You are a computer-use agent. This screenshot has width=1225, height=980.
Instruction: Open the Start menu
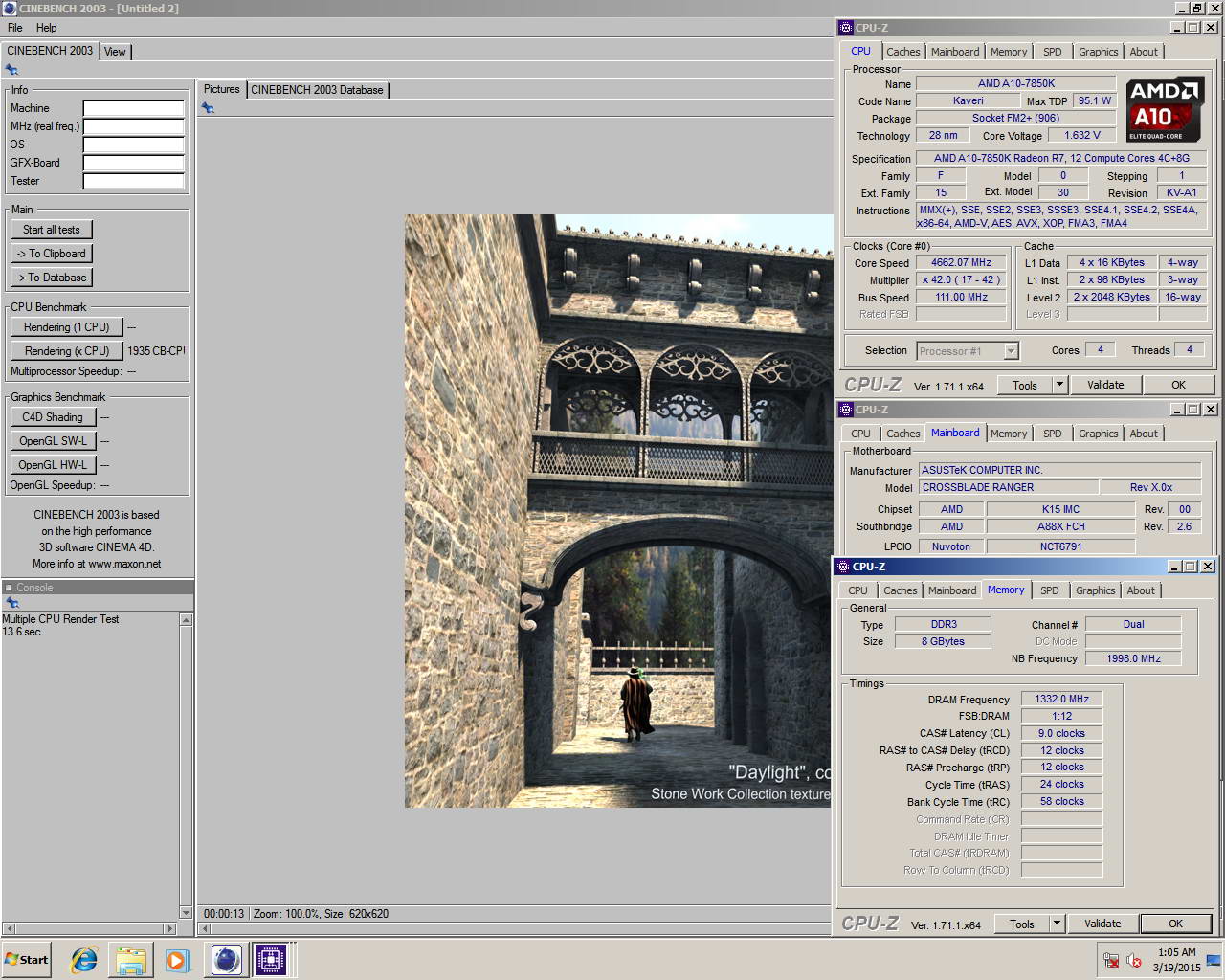(27, 959)
